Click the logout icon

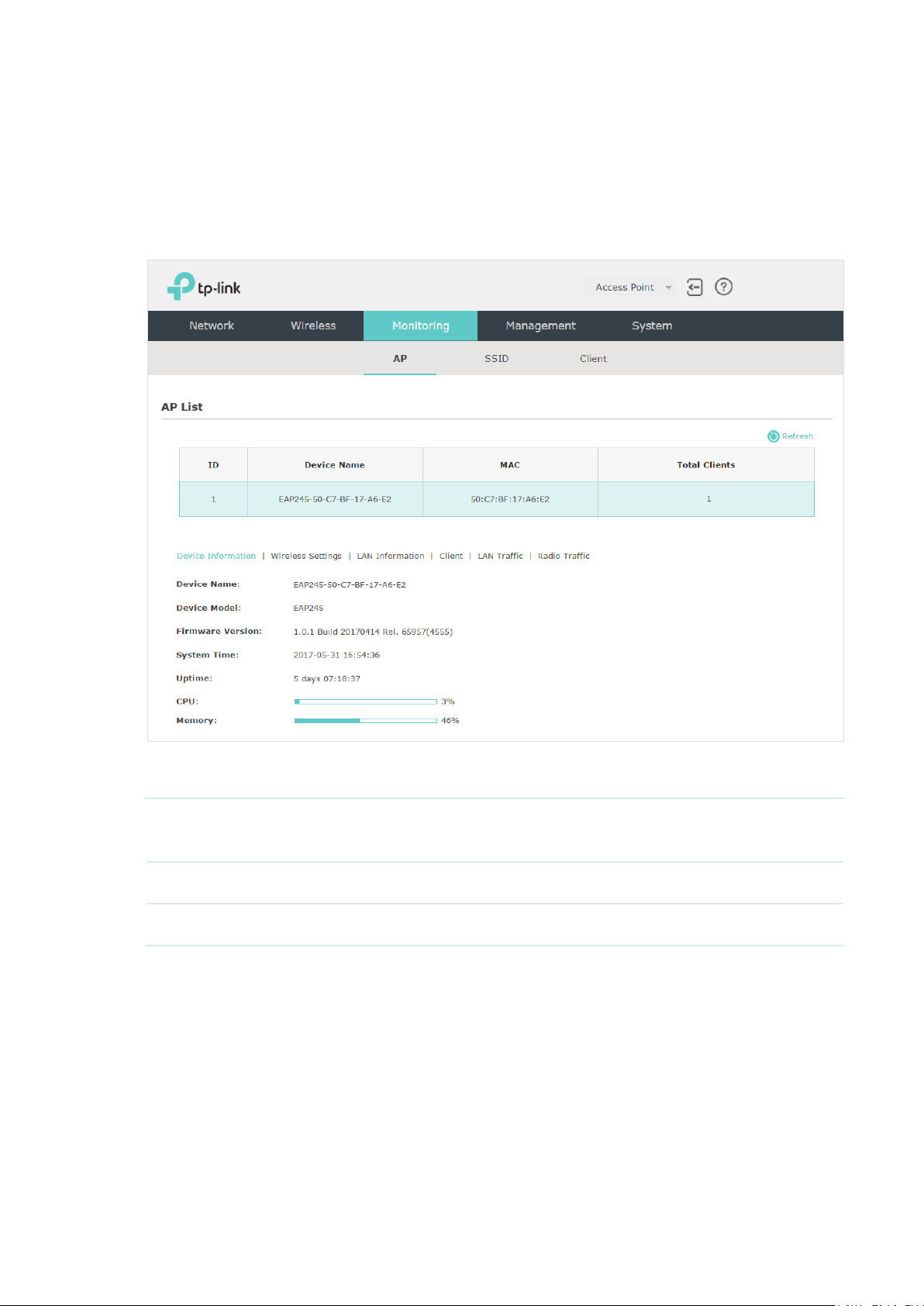(695, 287)
